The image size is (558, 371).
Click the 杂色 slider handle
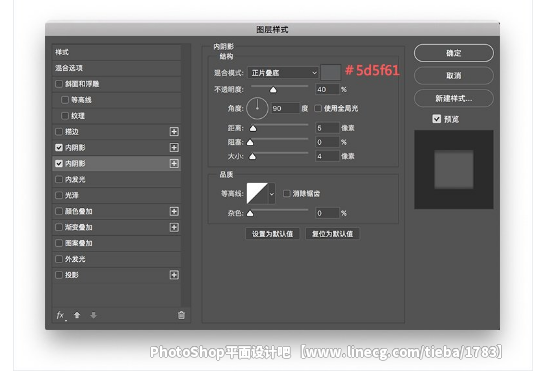pyautogui.click(x=250, y=213)
